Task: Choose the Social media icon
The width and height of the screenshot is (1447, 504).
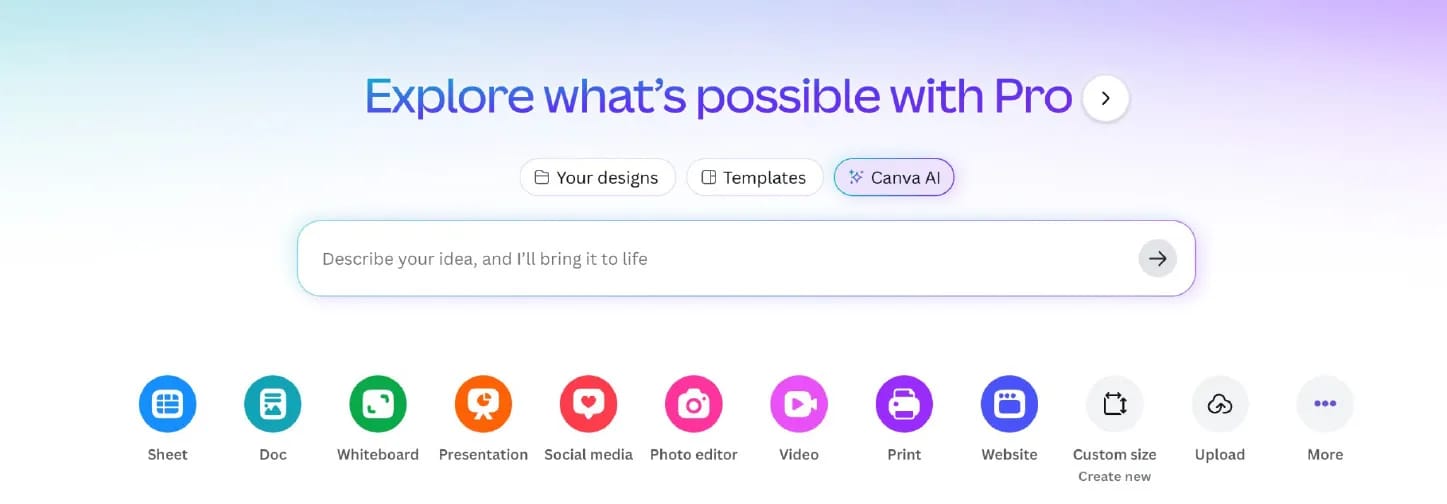Action: tap(588, 404)
